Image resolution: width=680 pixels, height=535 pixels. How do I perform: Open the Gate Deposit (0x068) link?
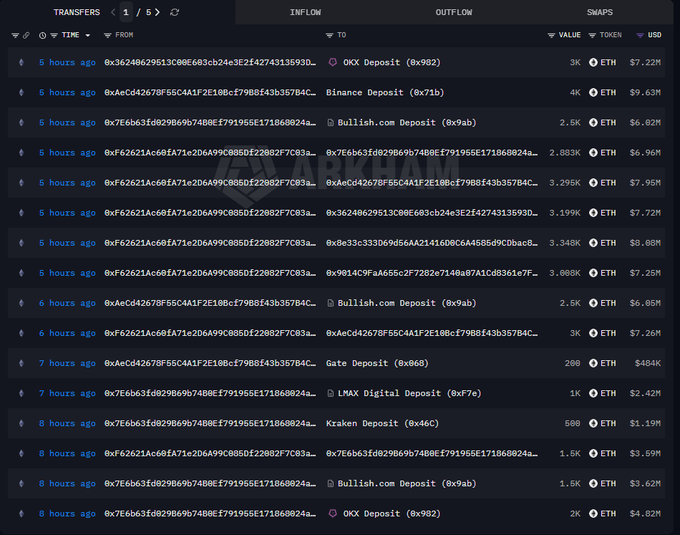coord(377,363)
